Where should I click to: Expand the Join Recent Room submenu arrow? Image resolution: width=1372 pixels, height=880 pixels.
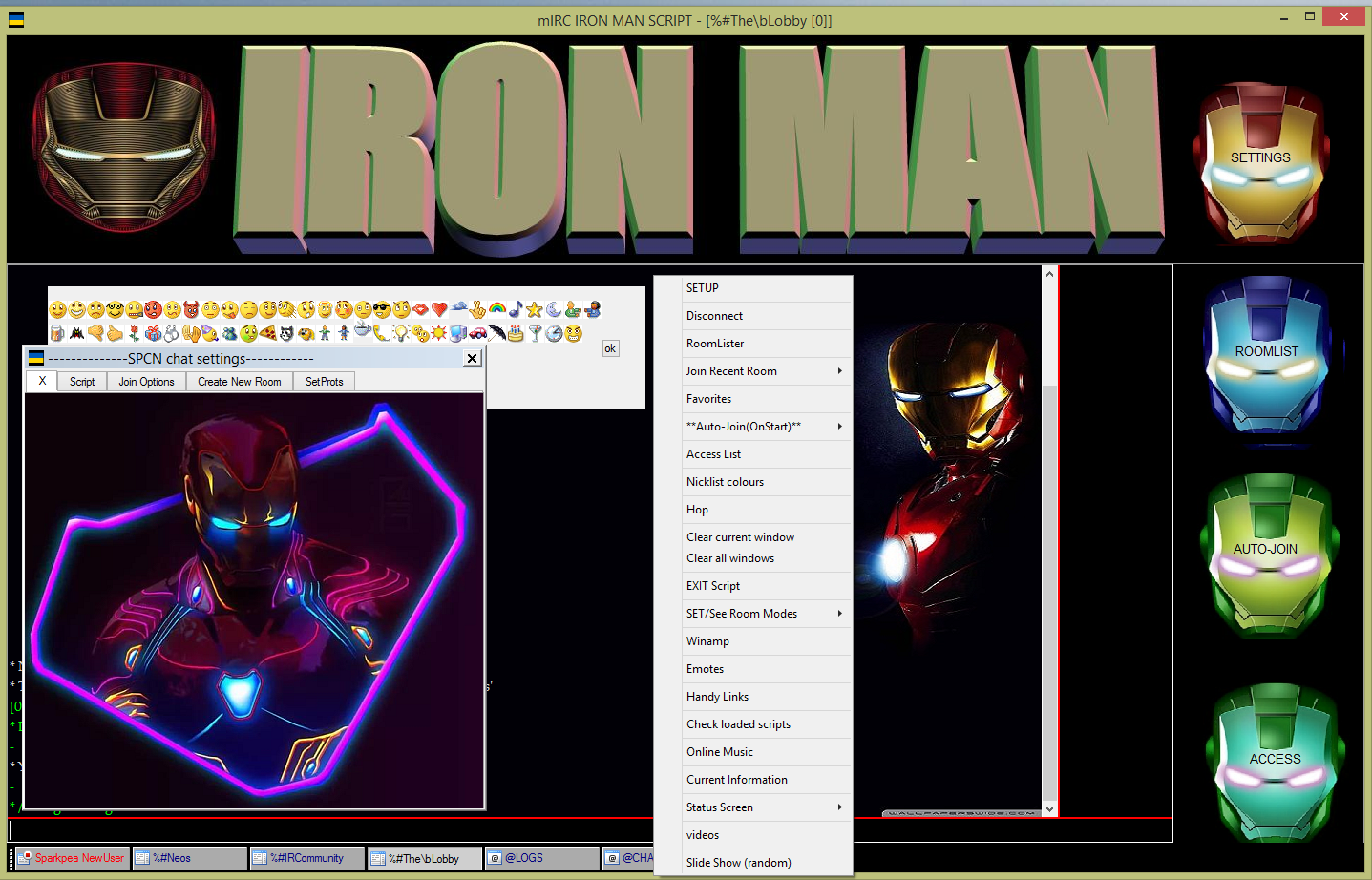(840, 371)
